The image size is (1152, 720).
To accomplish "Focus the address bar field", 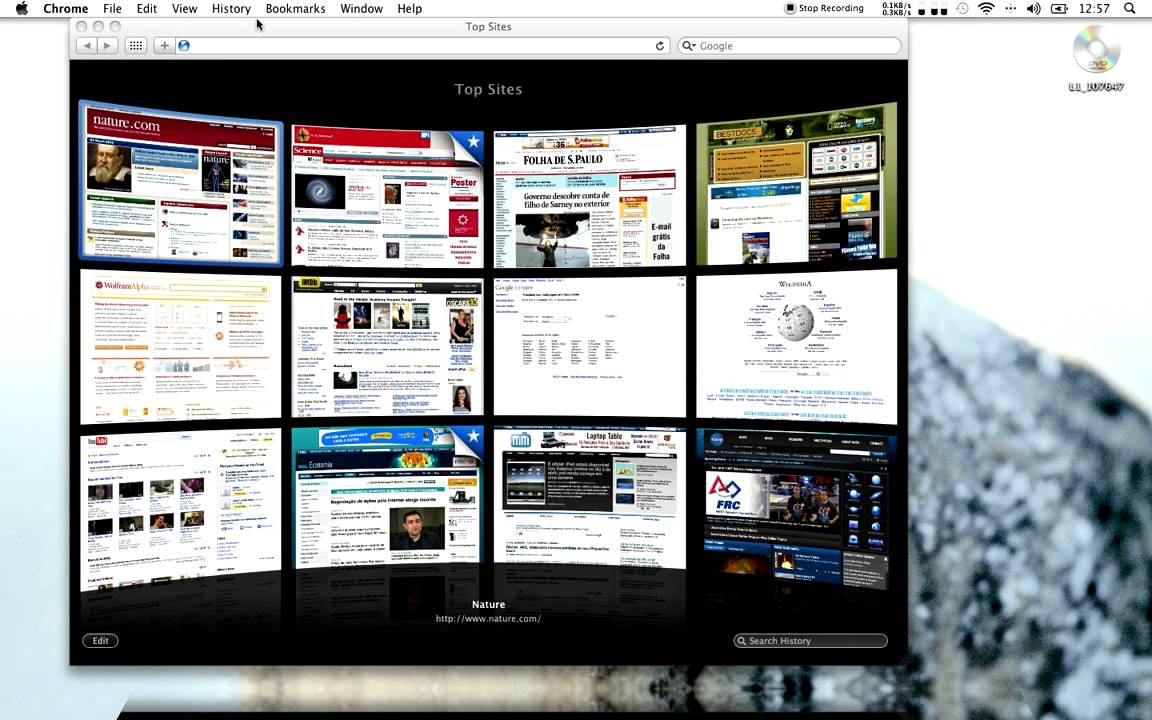I will click(422, 46).
